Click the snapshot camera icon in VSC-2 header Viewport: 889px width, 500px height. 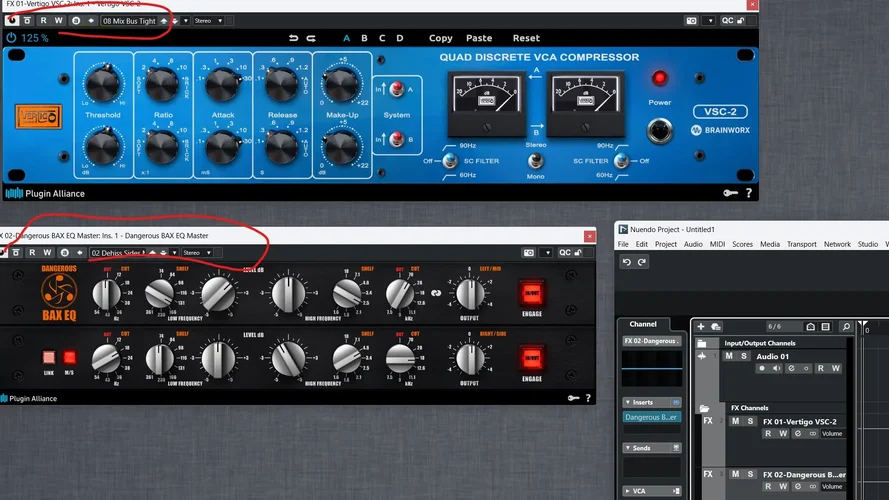click(x=691, y=20)
